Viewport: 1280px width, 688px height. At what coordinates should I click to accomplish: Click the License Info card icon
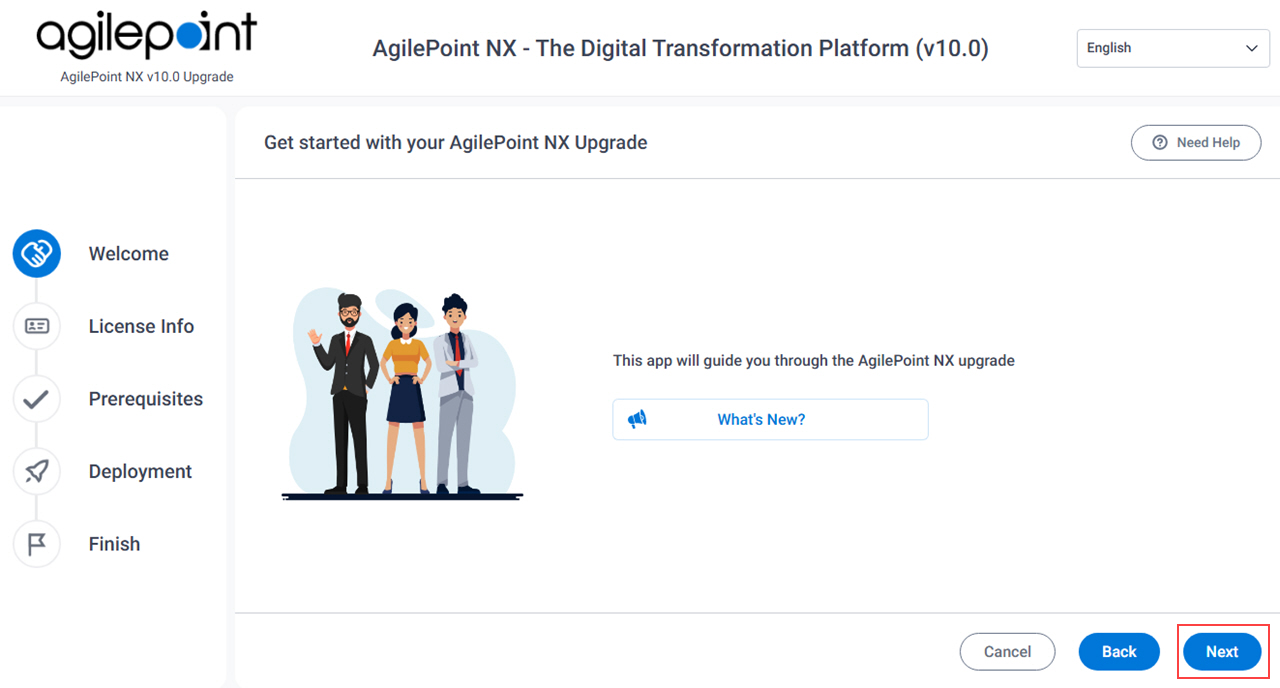click(37, 326)
